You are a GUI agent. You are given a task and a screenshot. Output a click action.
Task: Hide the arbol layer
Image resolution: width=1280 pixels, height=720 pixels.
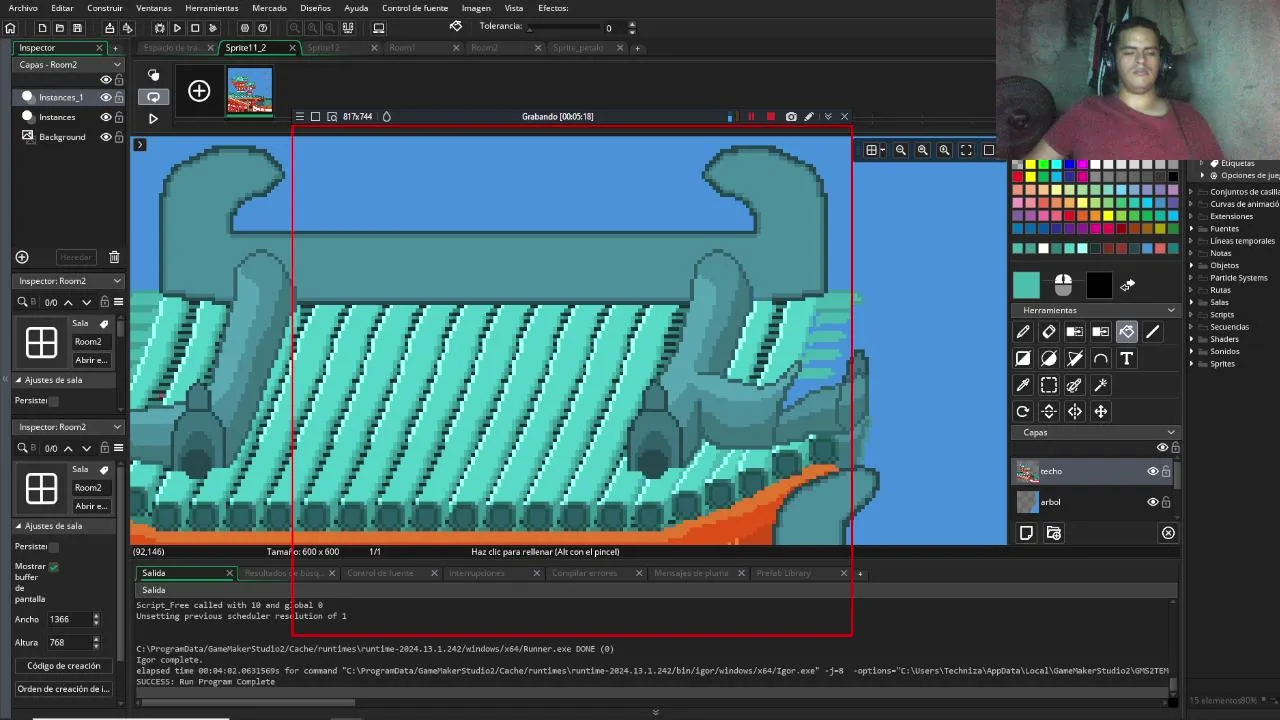[x=1152, y=502]
